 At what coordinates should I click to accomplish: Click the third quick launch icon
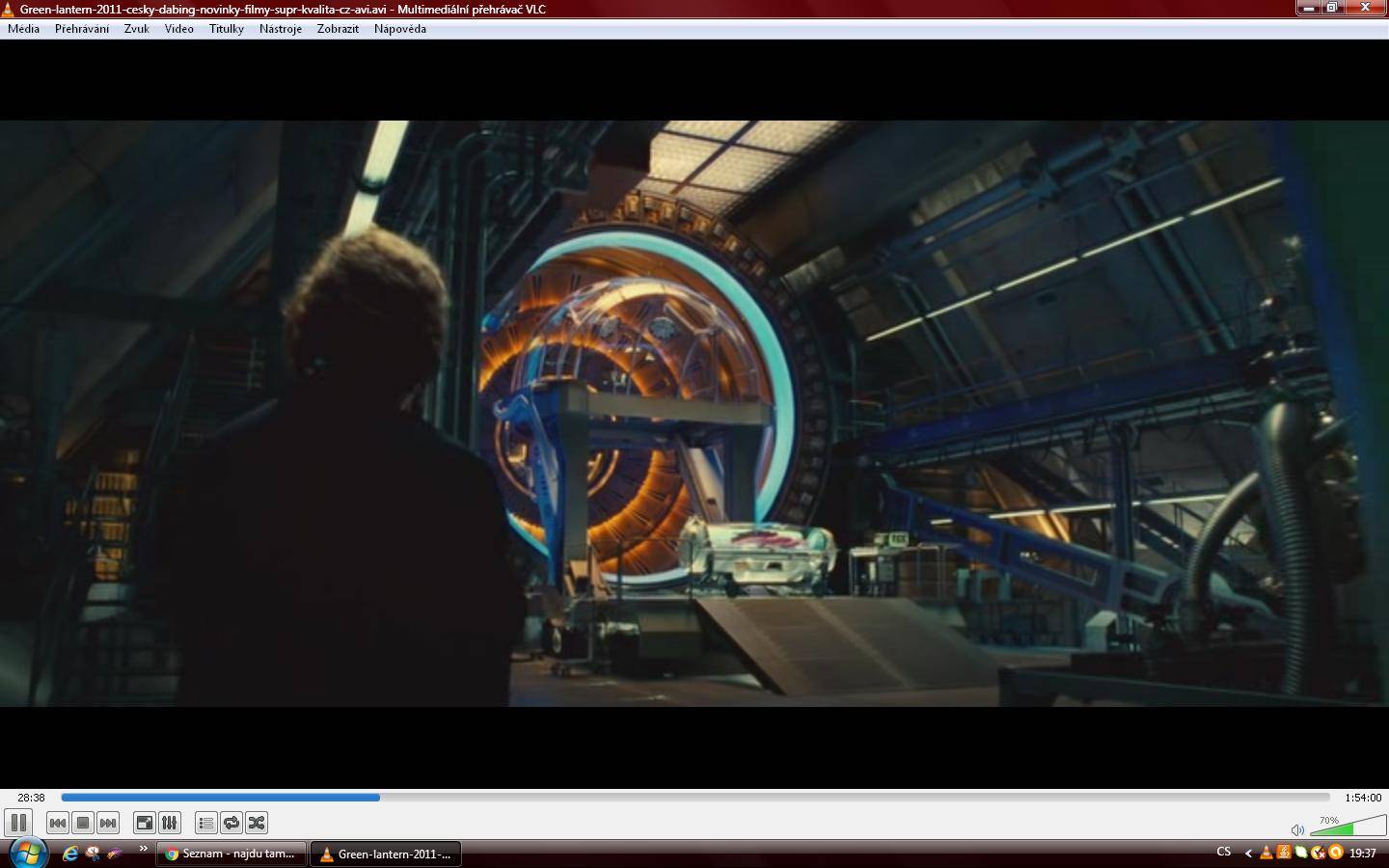pos(115,854)
